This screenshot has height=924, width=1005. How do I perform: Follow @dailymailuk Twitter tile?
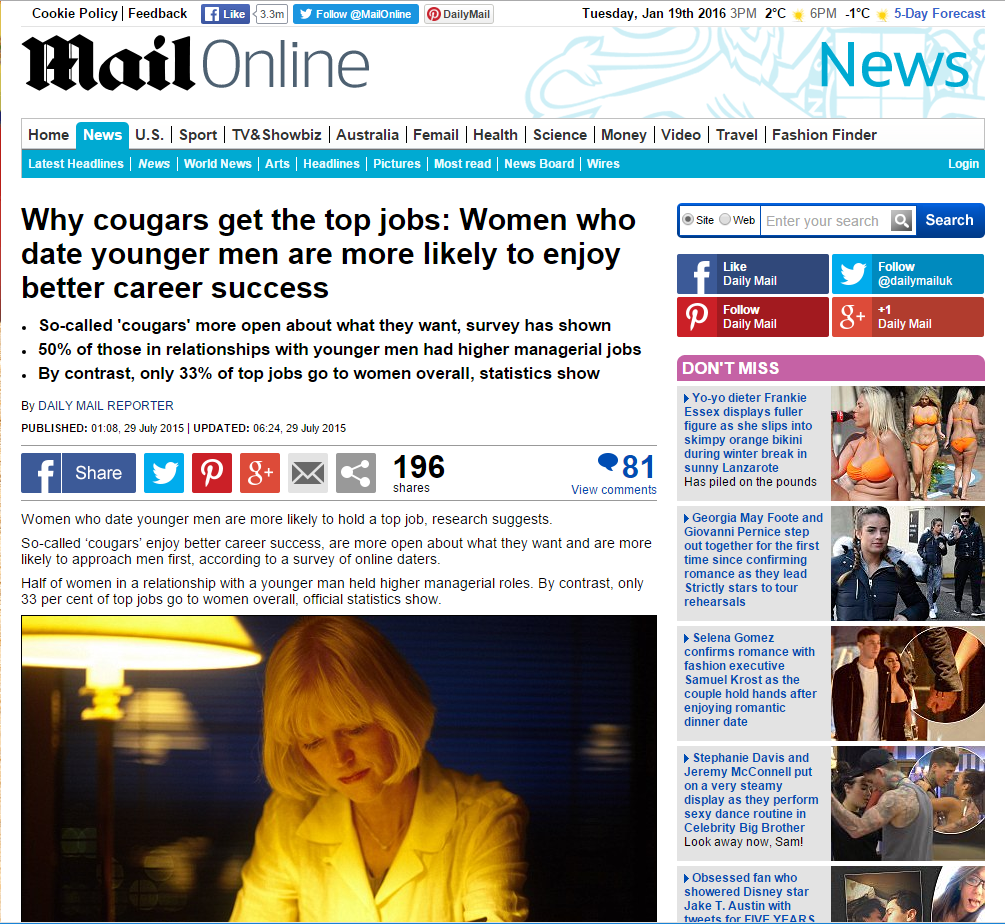[x=908, y=274]
